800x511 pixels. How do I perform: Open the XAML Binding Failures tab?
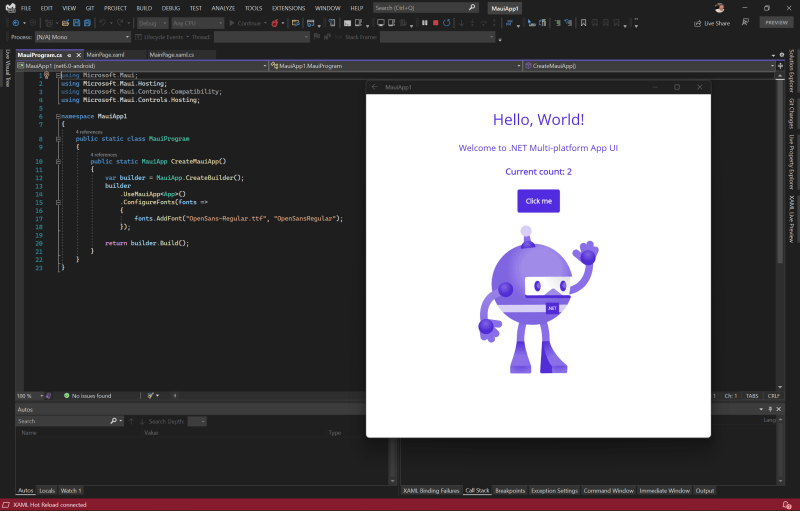coord(431,491)
